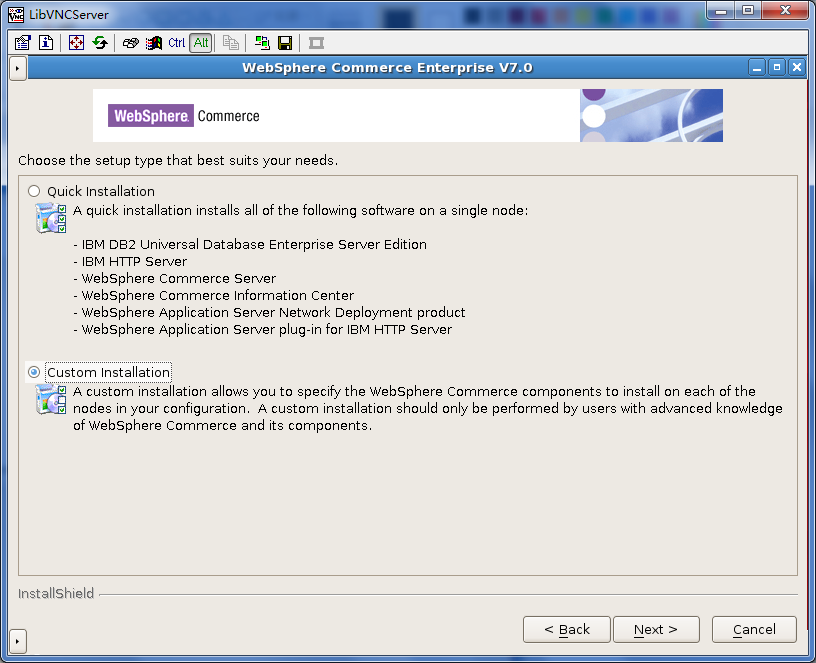Click the LibVNCServer title bar icon

[16, 15]
